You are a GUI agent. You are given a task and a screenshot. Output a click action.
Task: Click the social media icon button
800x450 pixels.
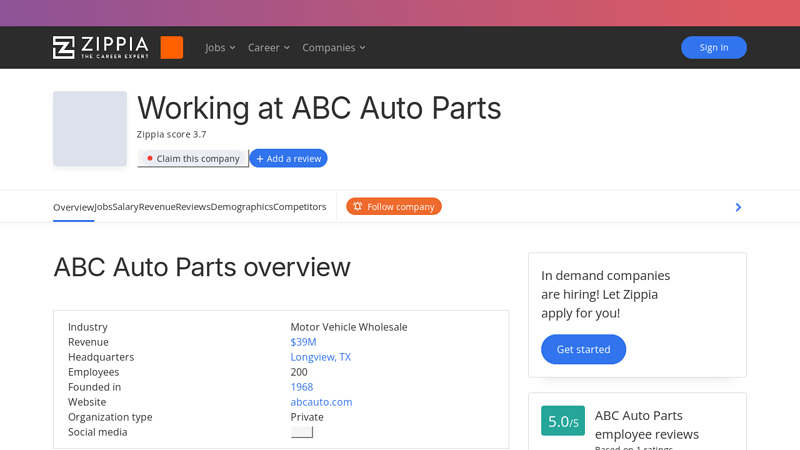pyautogui.click(x=302, y=432)
